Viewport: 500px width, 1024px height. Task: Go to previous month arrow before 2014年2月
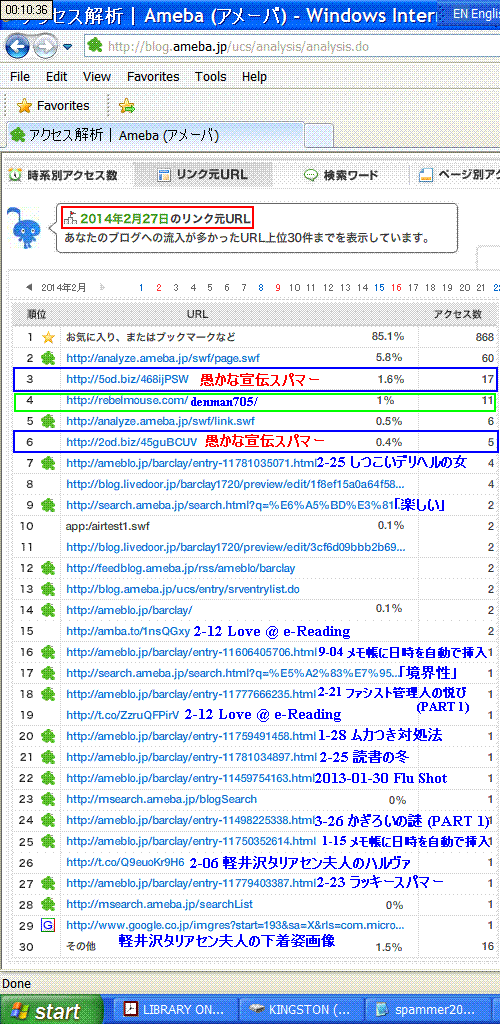coord(28,287)
